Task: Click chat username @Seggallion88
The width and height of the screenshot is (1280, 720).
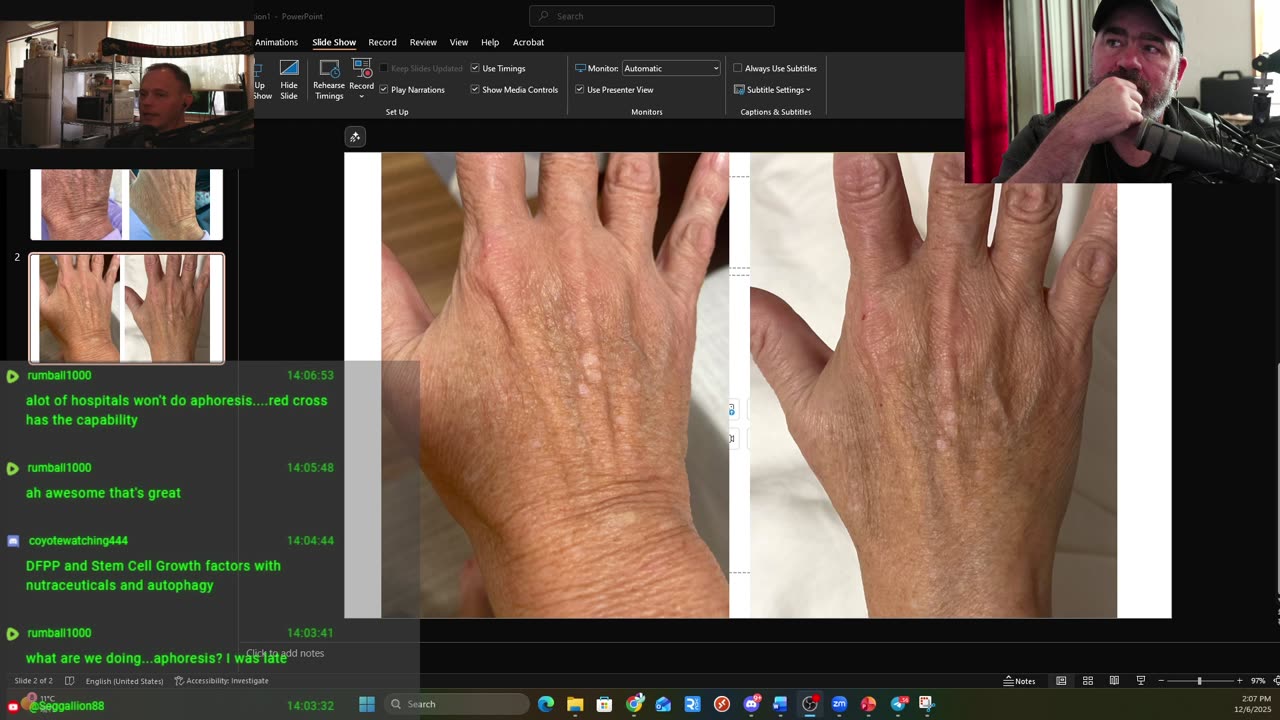Action: point(66,706)
